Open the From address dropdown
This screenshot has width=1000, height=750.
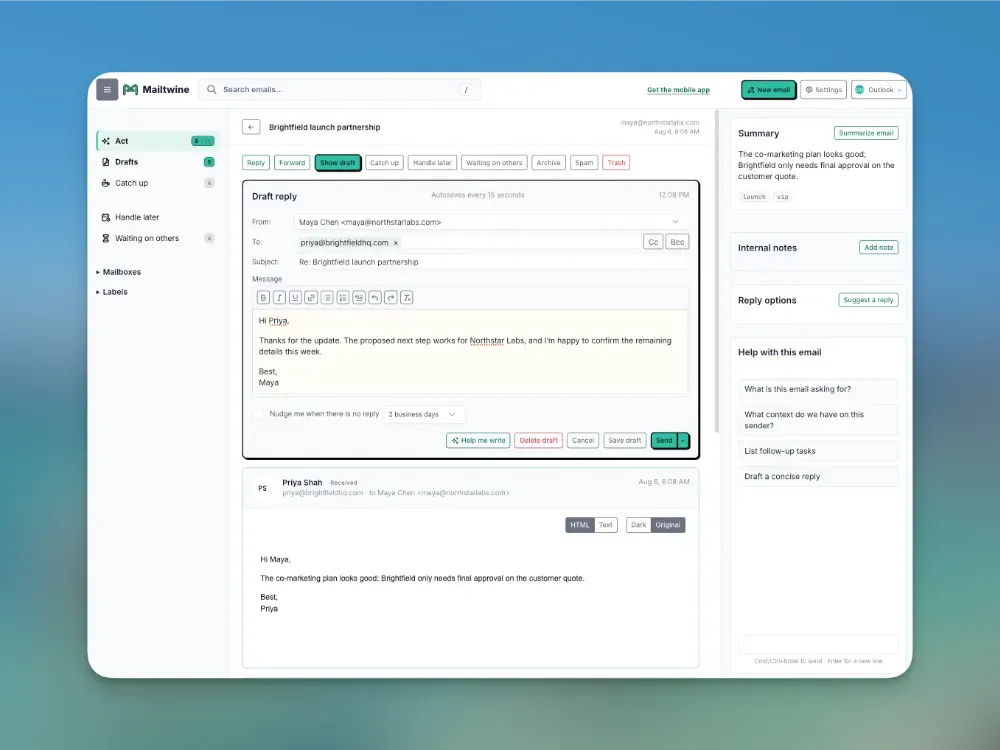click(490, 222)
